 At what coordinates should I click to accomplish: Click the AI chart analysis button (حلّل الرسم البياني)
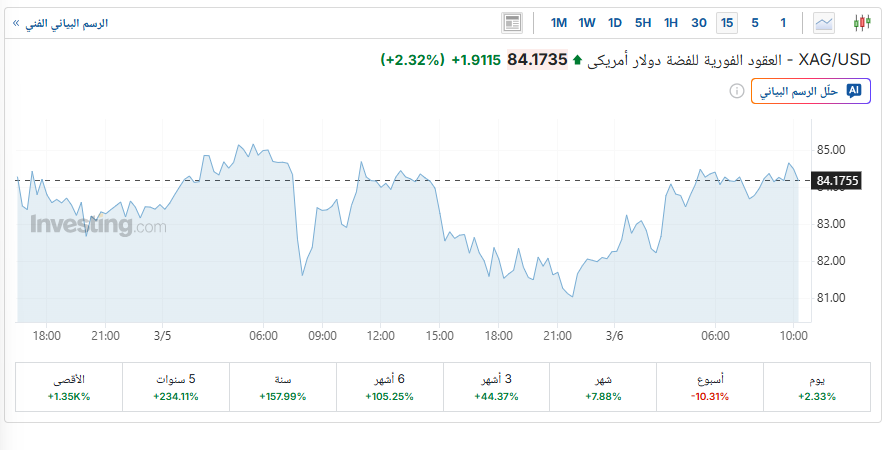(808, 91)
